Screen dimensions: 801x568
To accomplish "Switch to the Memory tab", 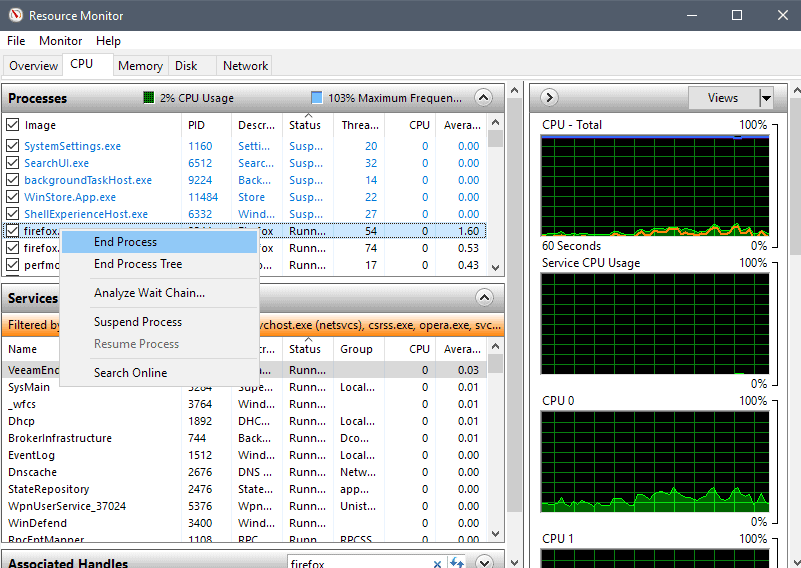I will (140, 66).
